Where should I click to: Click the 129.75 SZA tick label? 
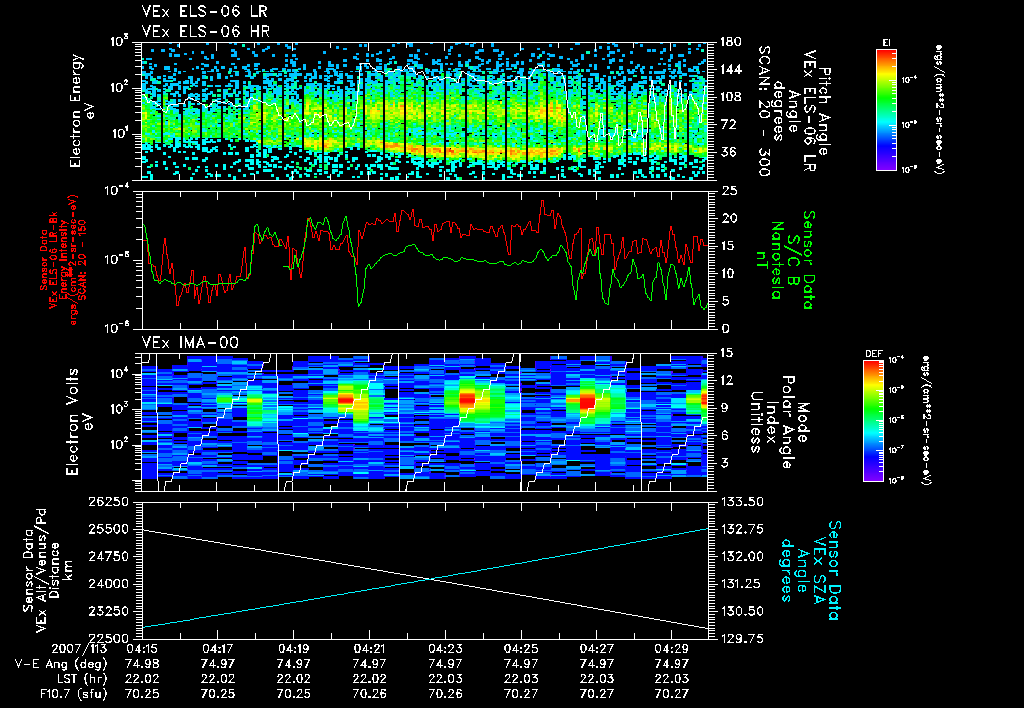pyautogui.click(x=742, y=638)
